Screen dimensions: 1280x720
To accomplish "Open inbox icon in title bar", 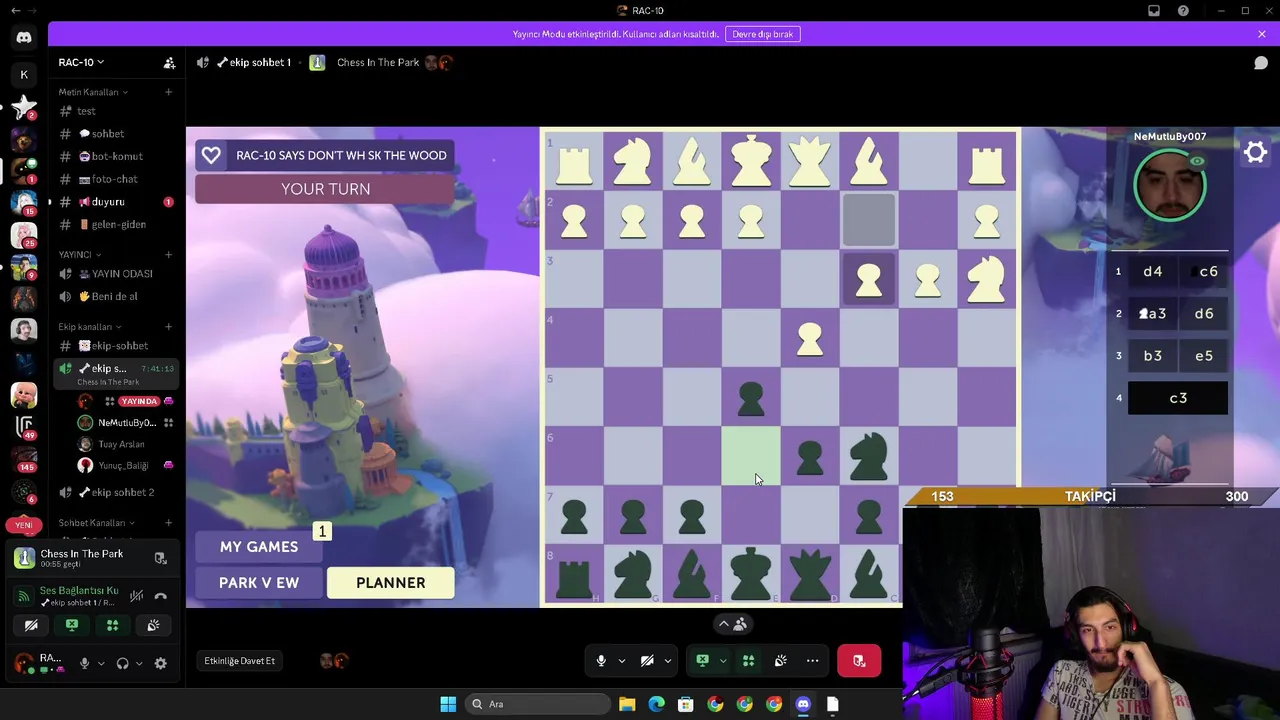I will click(x=1154, y=10).
